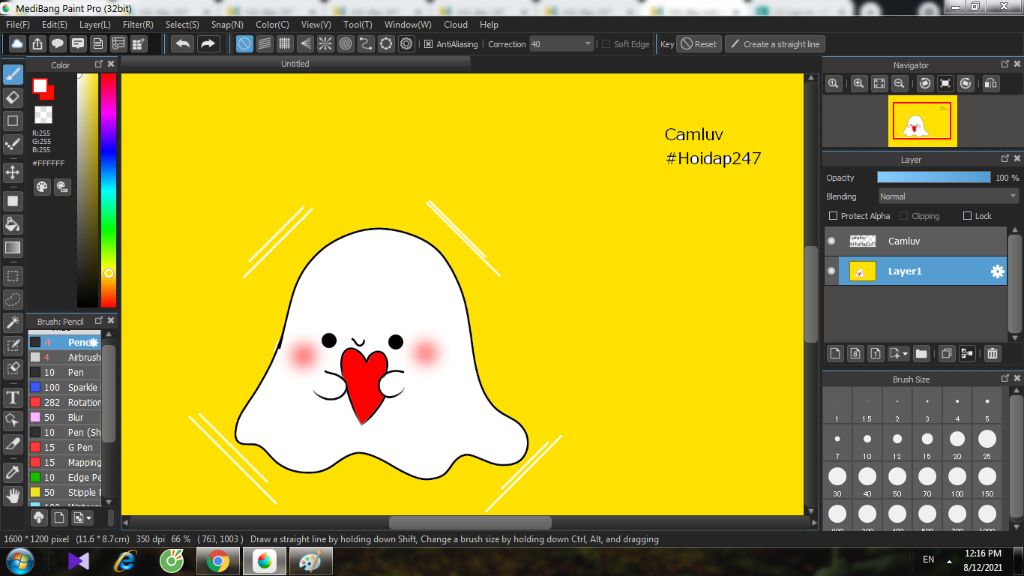1024x576 pixels.
Task: Open Chrome from the taskbar
Action: tap(217, 562)
